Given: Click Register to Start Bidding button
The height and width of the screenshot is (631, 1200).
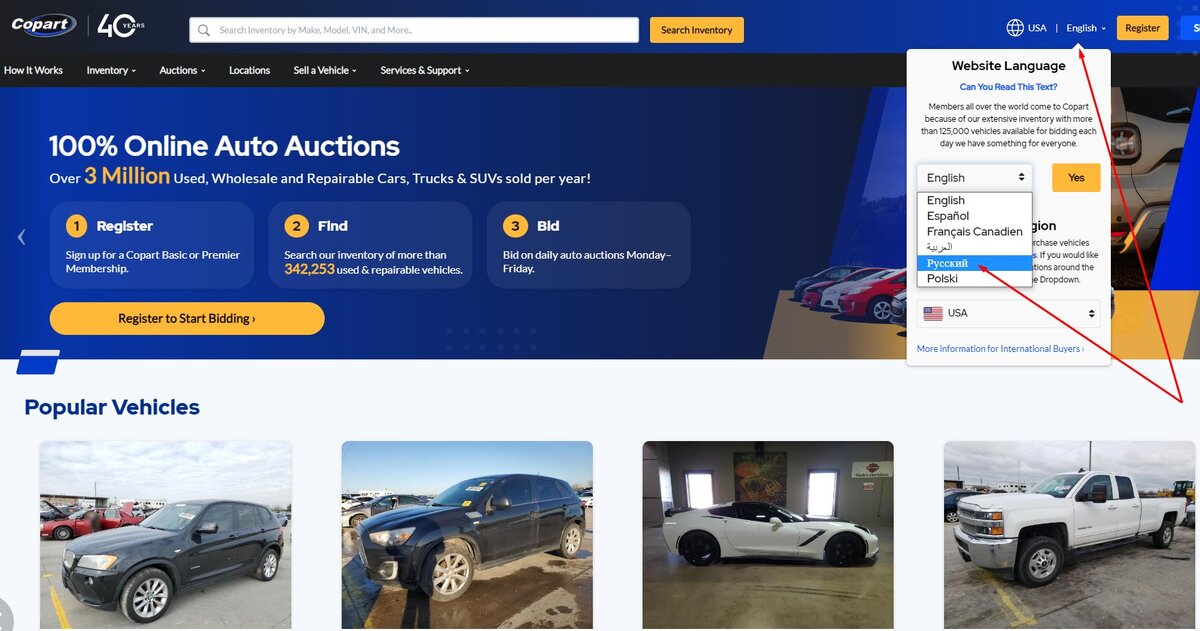Looking at the screenshot, I should pyautogui.click(x=187, y=318).
